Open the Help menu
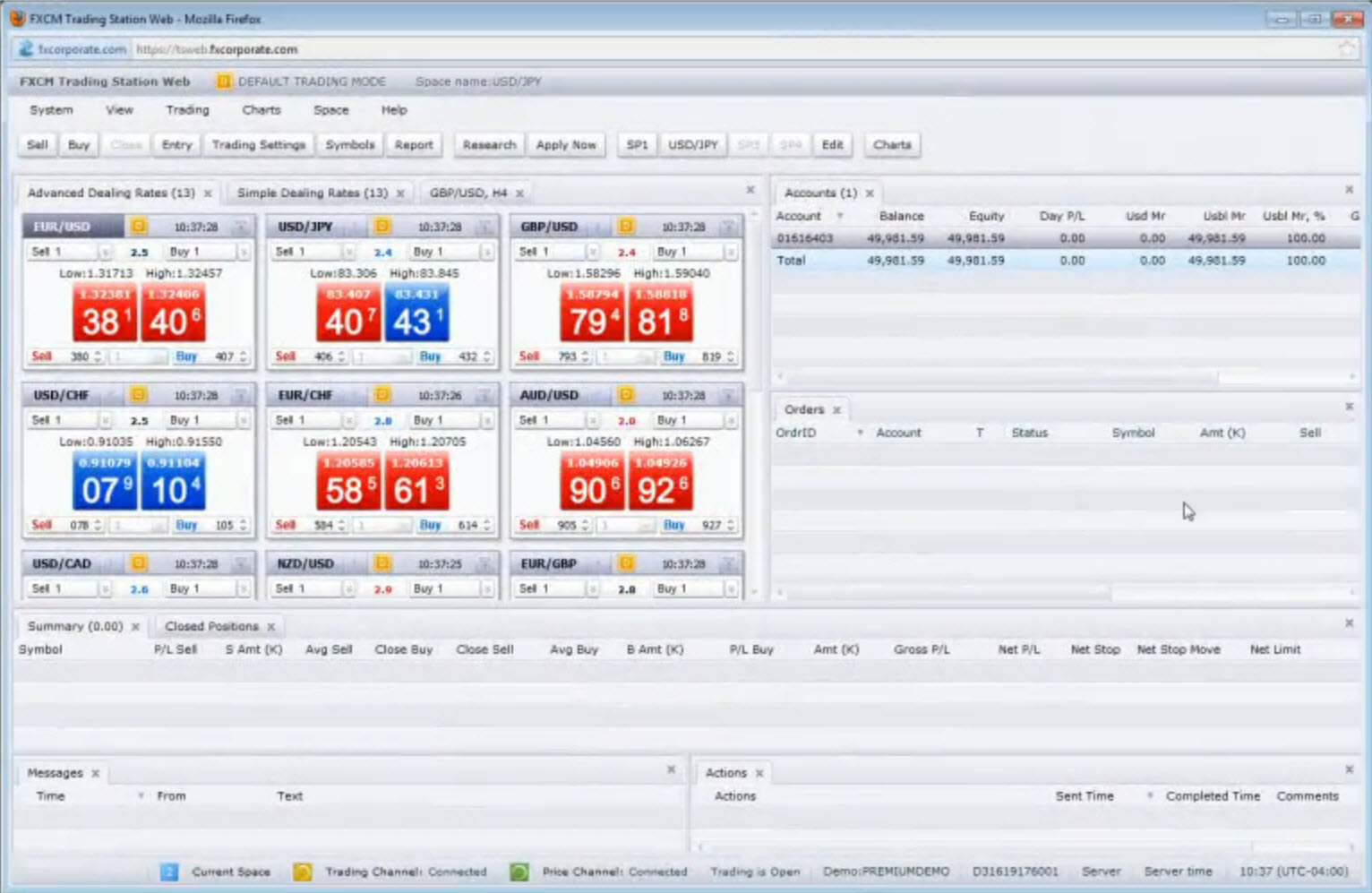 (394, 110)
